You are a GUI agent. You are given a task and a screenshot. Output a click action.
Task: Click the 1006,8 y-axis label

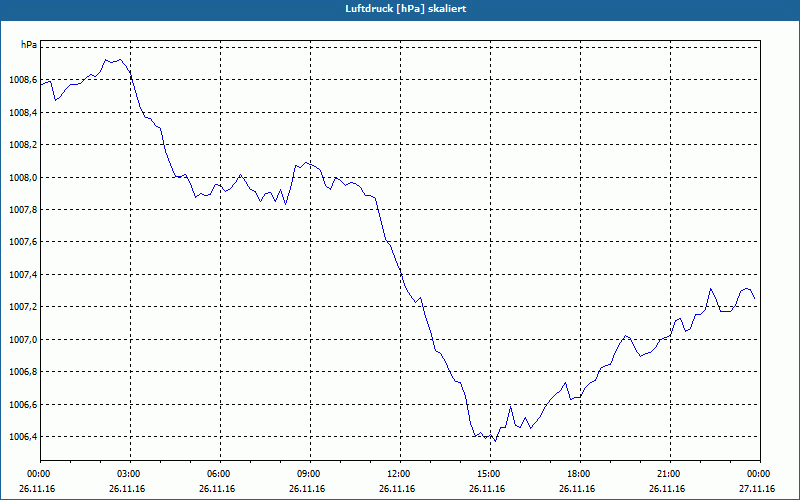[23, 372]
